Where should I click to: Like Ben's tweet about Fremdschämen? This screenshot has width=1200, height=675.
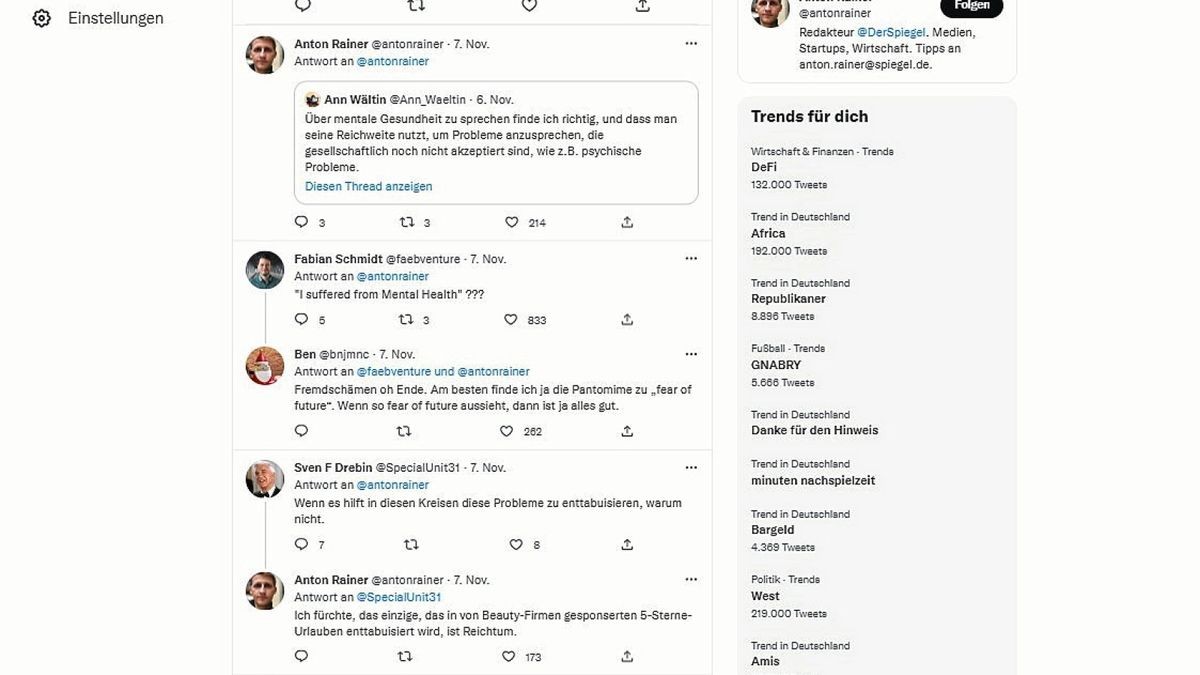507,431
